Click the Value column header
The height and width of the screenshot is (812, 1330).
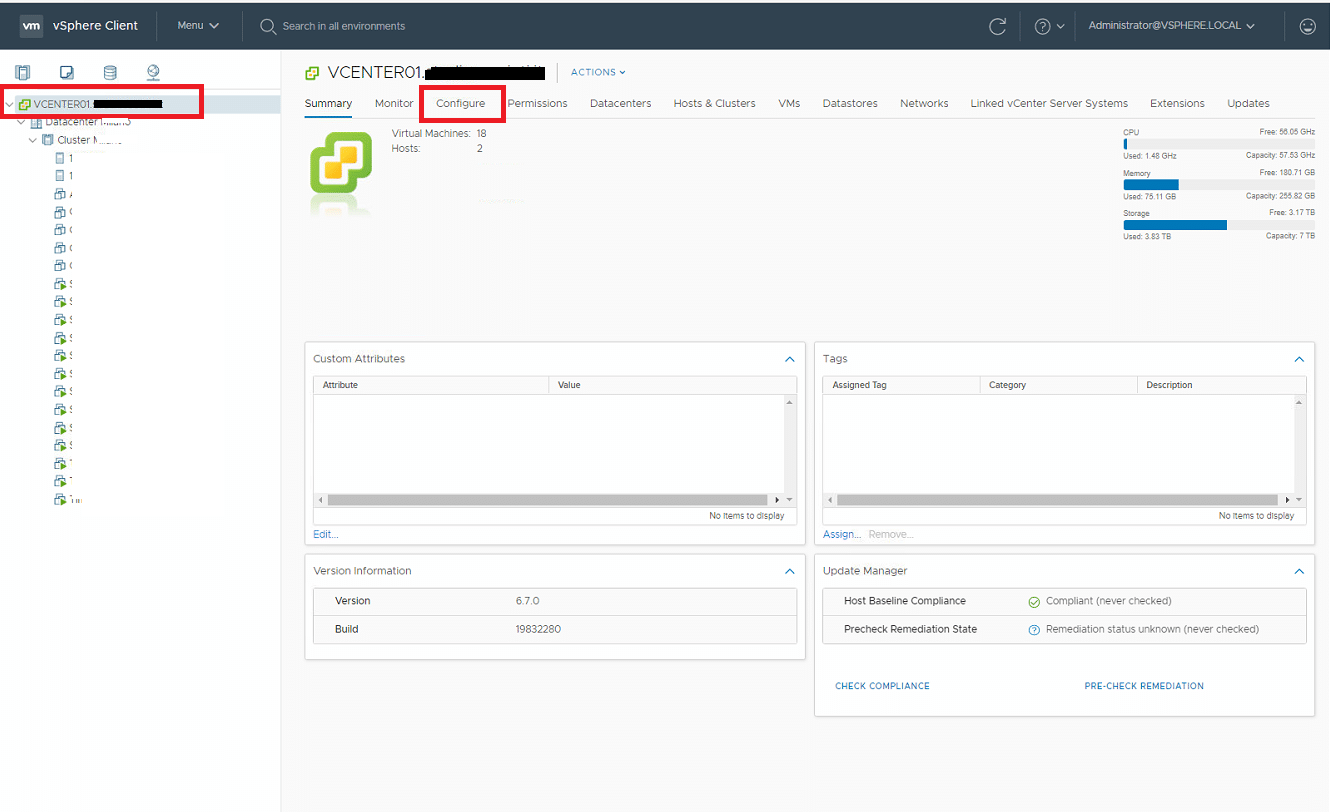(673, 385)
